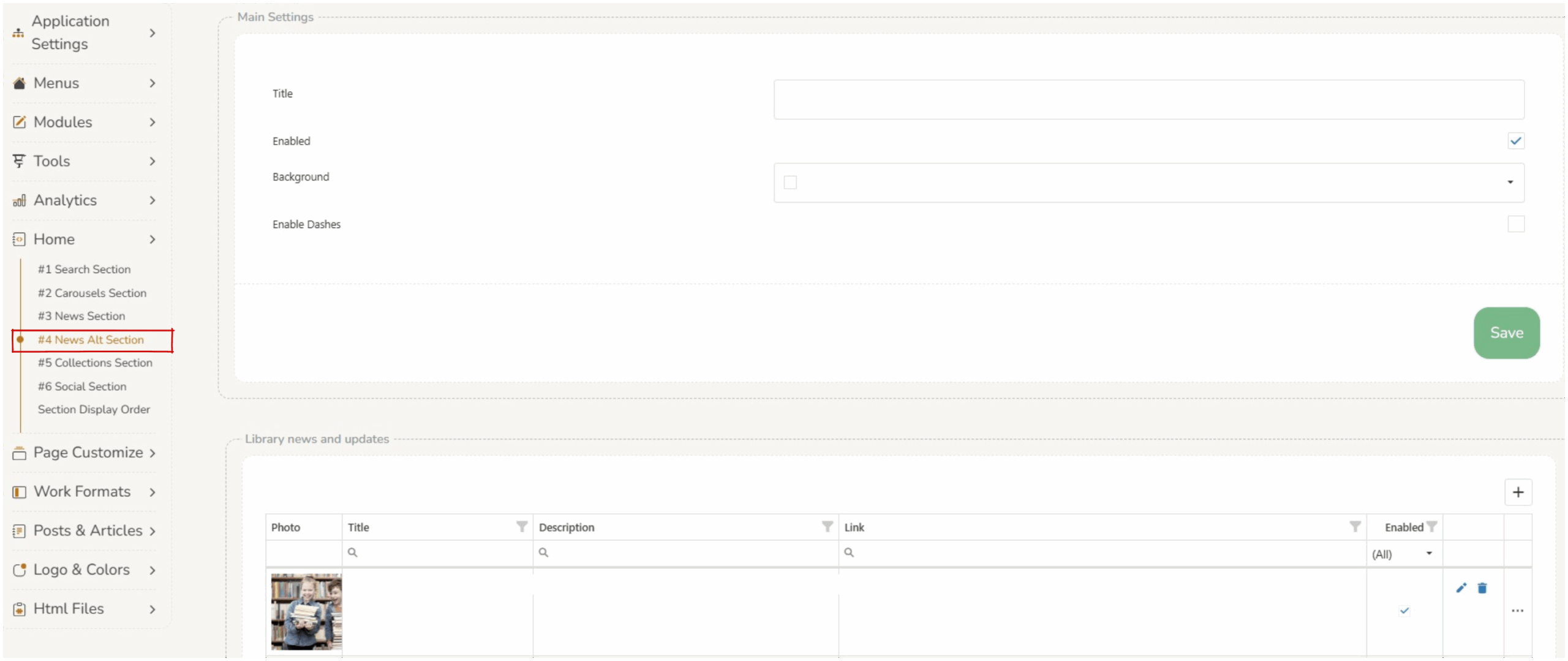Open the three-dots row options menu
1568x661 pixels.
(x=1517, y=611)
